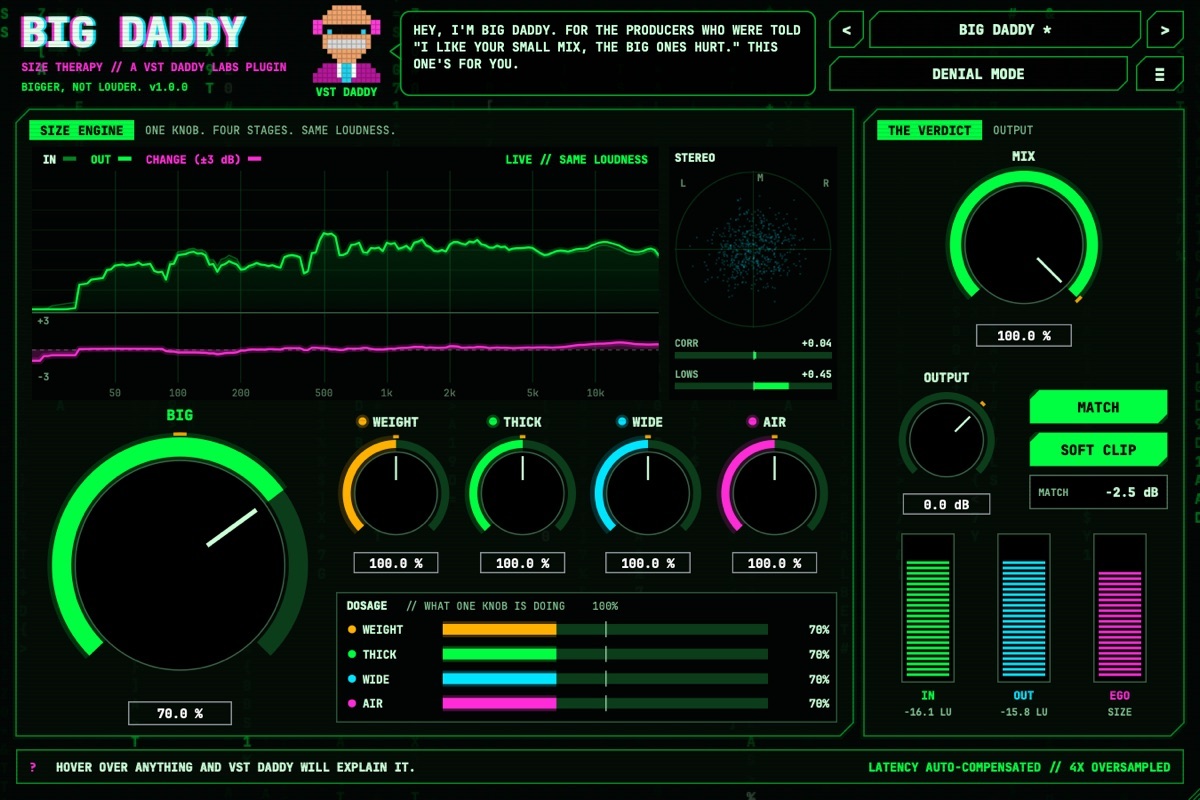Screen dimensions: 1200x800
Task: Go to next preset arrow
Action: (1165, 30)
